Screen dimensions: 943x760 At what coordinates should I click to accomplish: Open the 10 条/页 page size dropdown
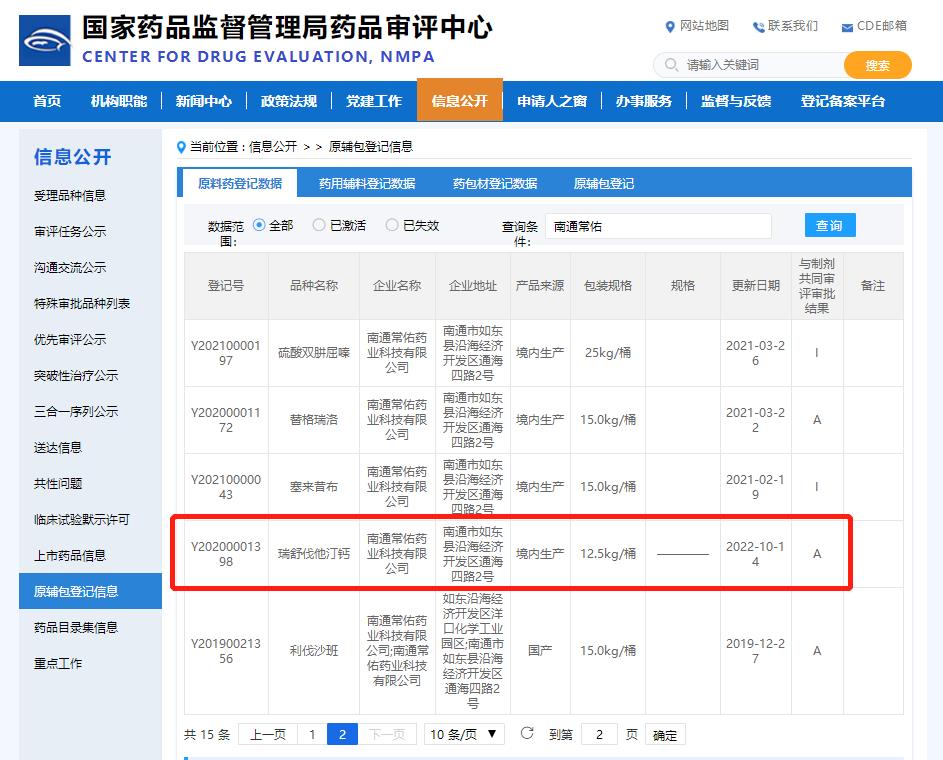pyautogui.click(x=464, y=734)
